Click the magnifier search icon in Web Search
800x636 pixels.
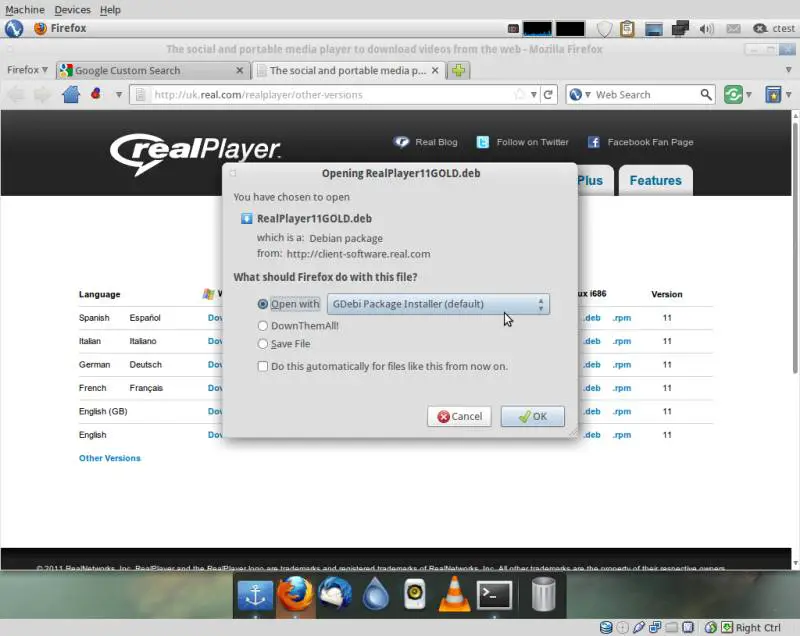706,94
